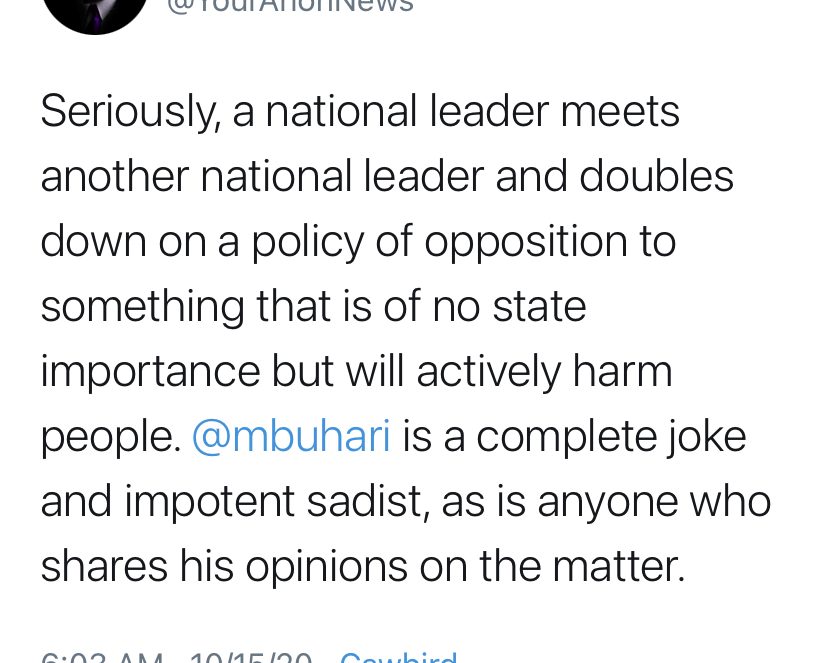Click the word 'meets' in first line

(620, 111)
